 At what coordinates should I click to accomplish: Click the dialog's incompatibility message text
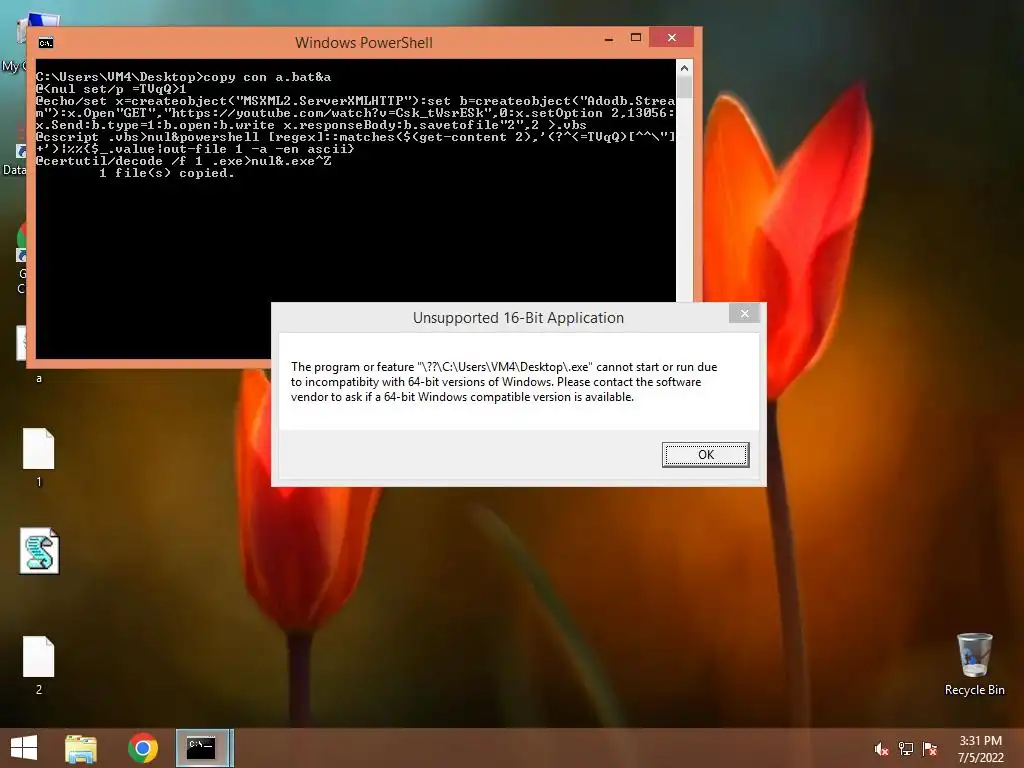coord(504,382)
